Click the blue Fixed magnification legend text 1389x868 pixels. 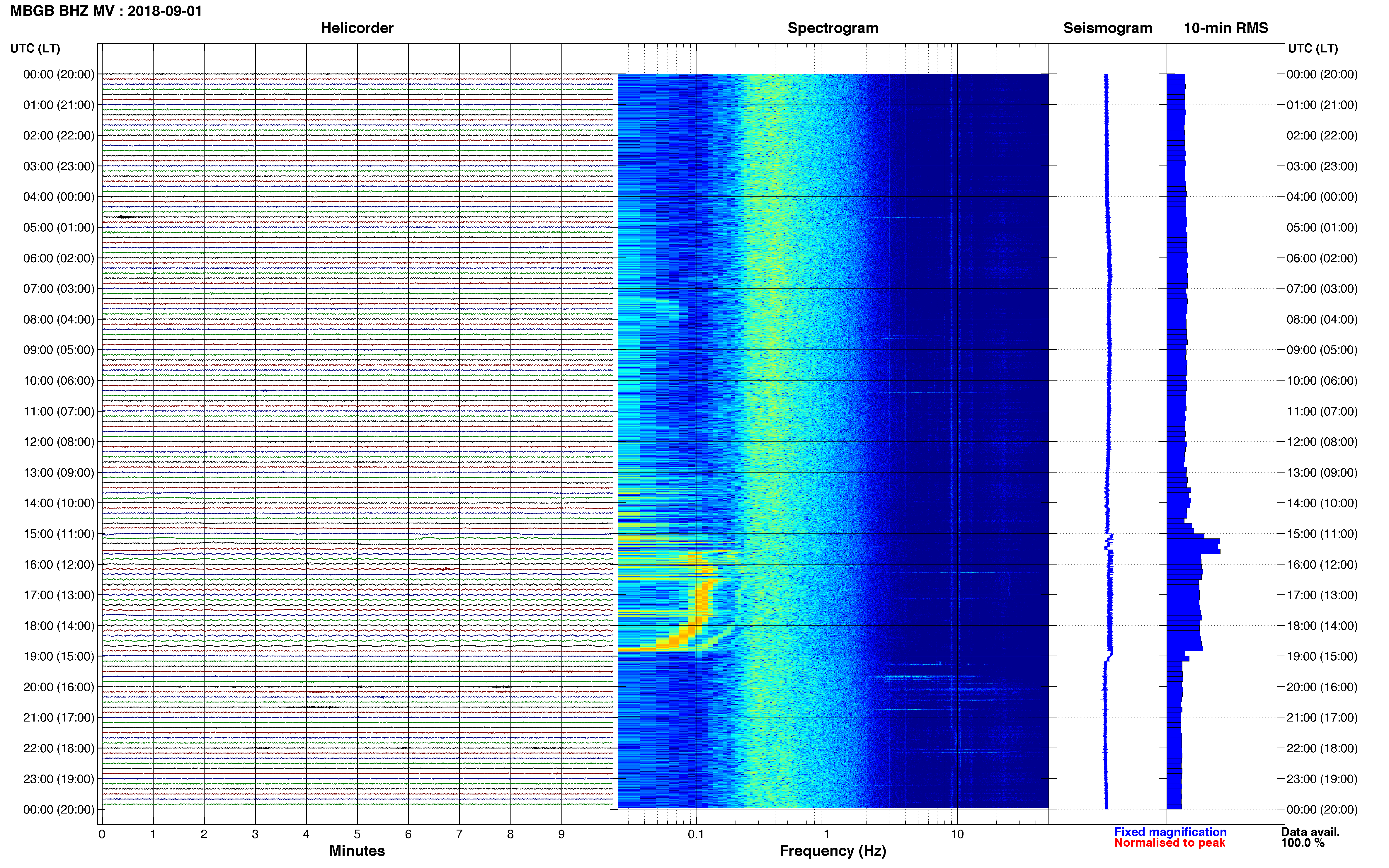pyautogui.click(x=1170, y=832)
